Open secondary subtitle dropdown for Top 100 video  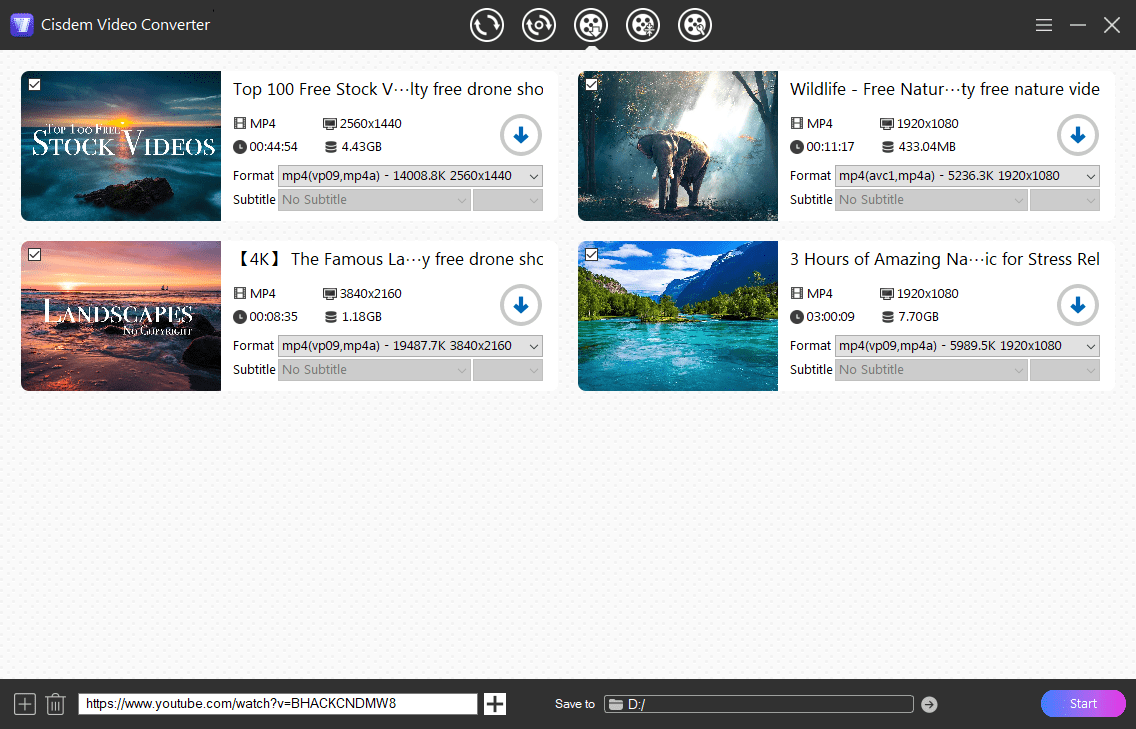click(508, 200)
